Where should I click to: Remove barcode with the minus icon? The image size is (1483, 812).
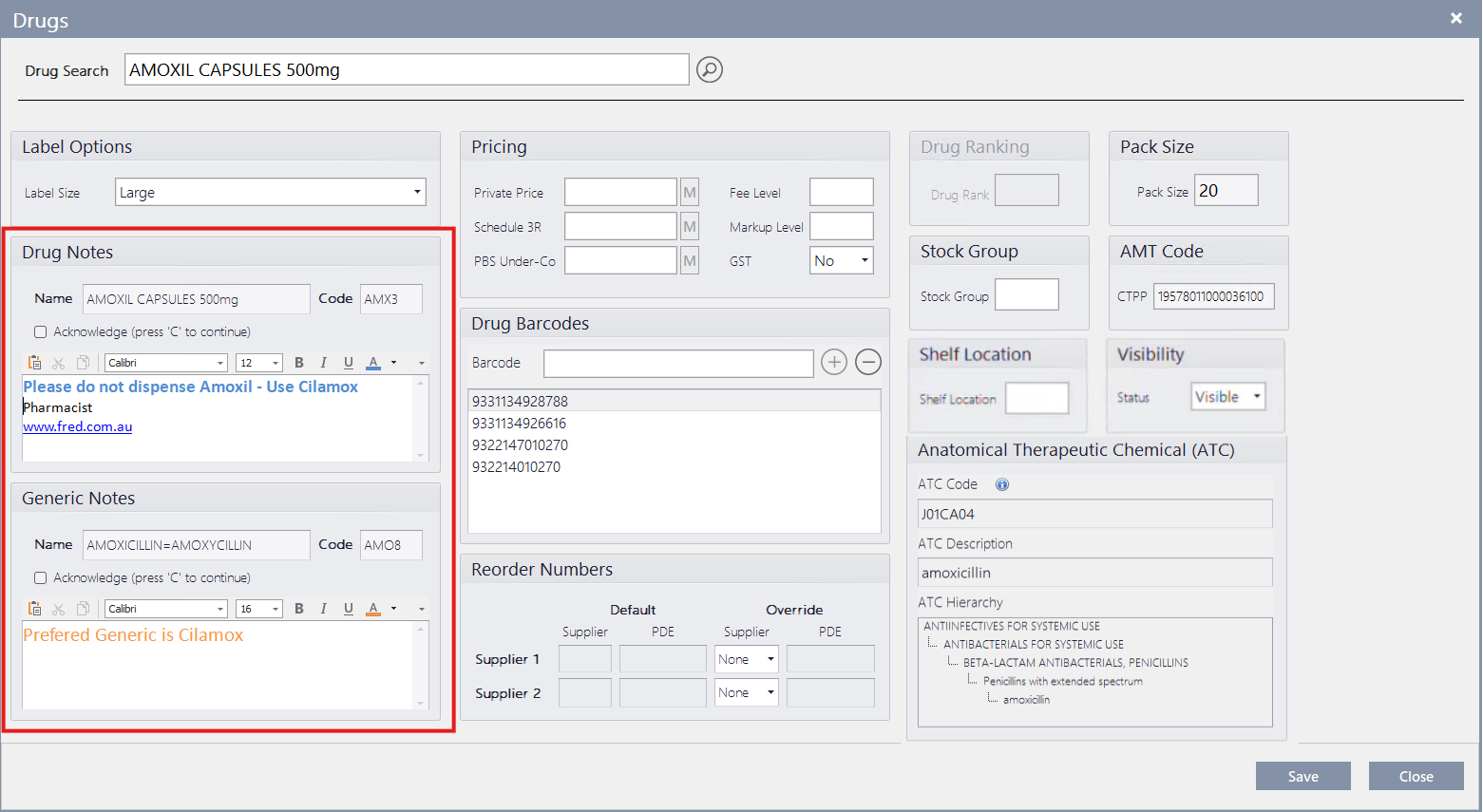click(x=867, y=362)
